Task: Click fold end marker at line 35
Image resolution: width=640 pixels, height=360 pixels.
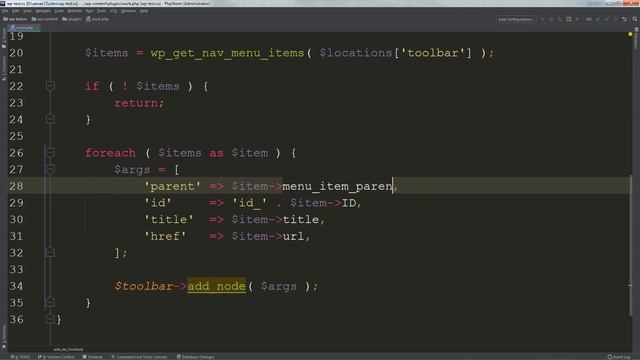Action: 50,302
